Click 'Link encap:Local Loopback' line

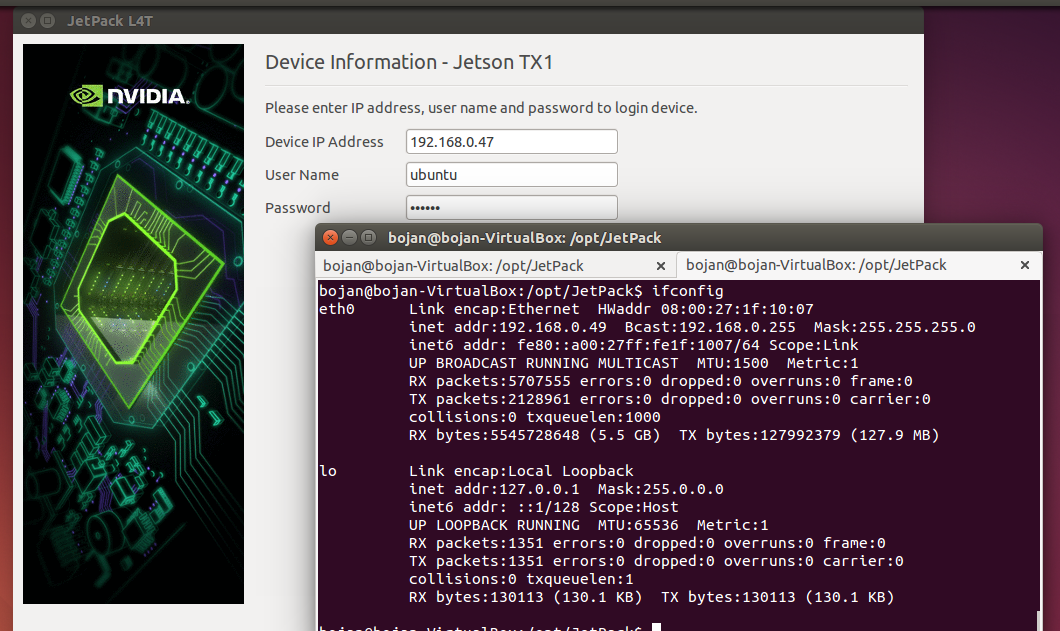click(521, 471)
